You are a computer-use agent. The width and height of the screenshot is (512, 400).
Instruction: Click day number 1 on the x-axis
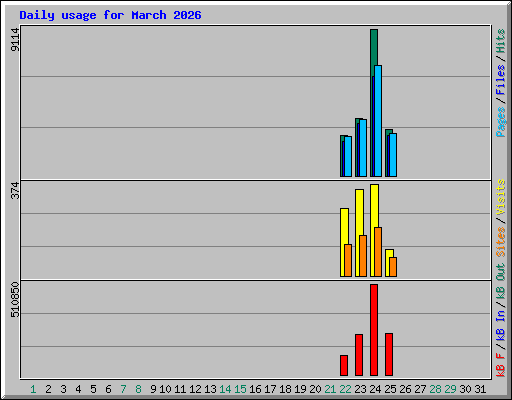click(33, 389)
